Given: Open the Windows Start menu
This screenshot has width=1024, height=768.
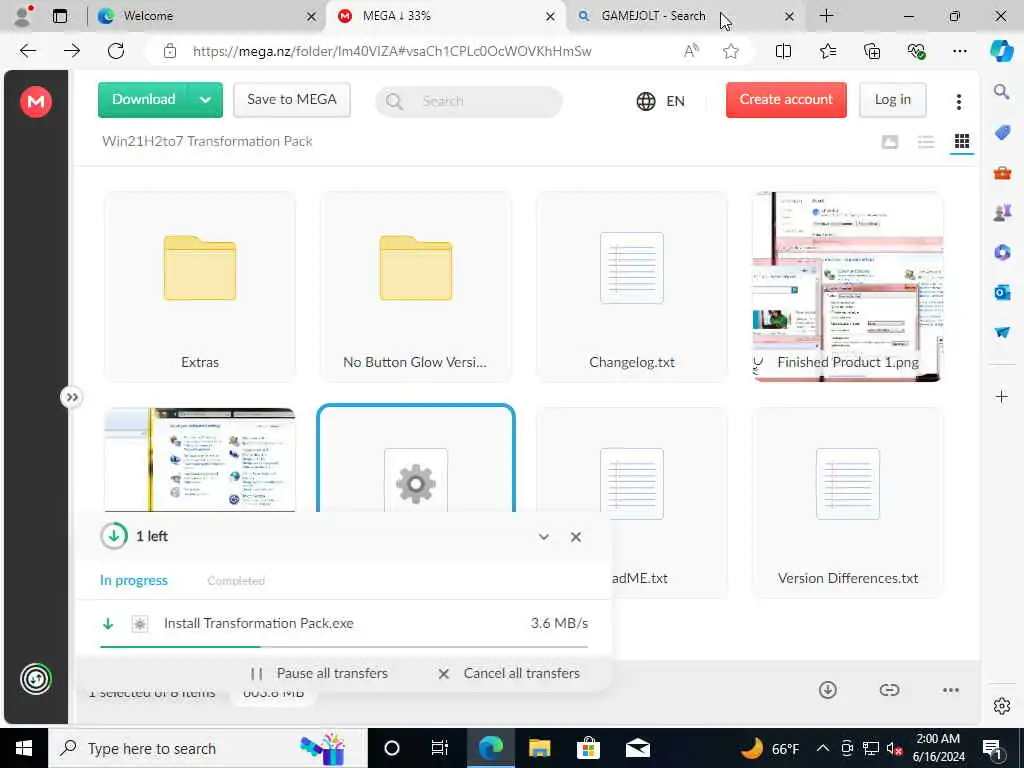Looking at the screenshot, I should tap(24, 748).
